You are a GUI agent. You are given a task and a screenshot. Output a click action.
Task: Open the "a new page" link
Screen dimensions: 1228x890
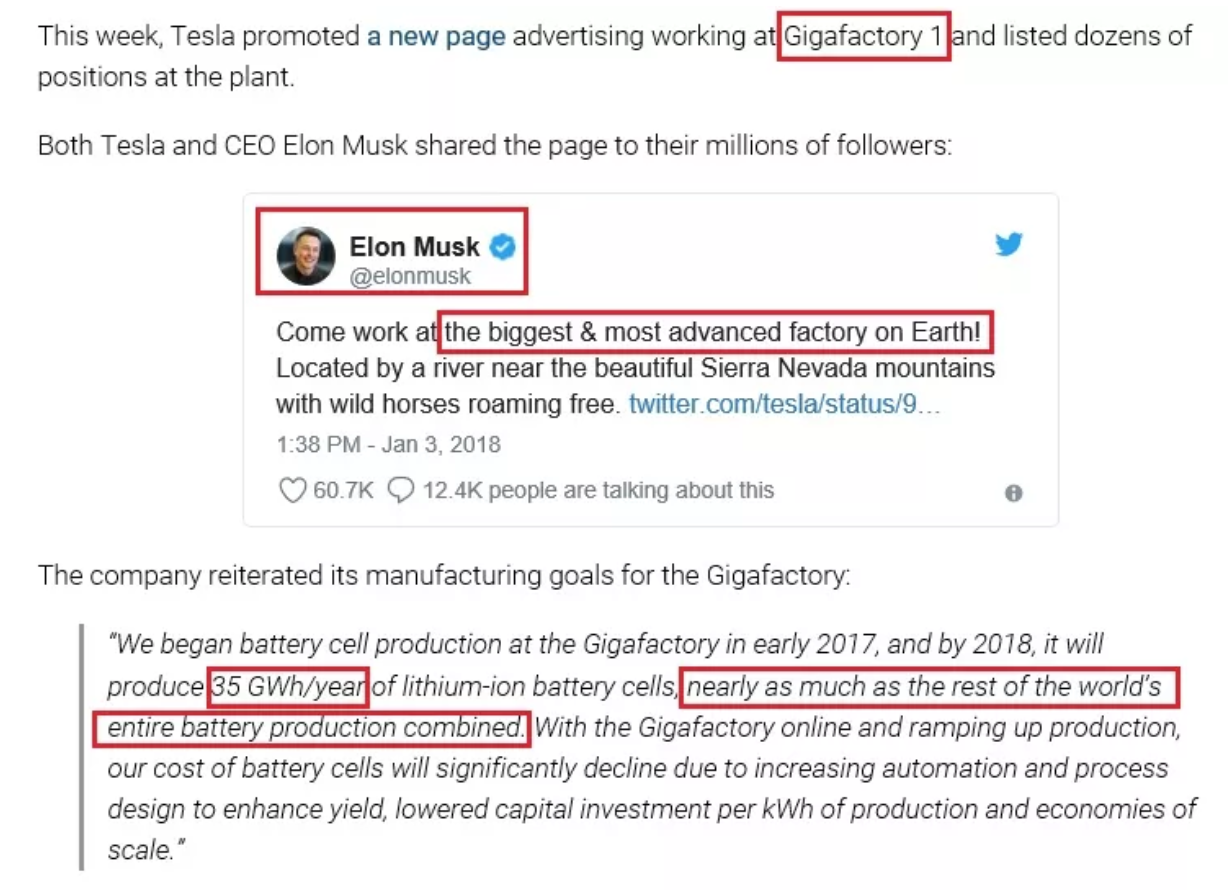coord(436,37)
